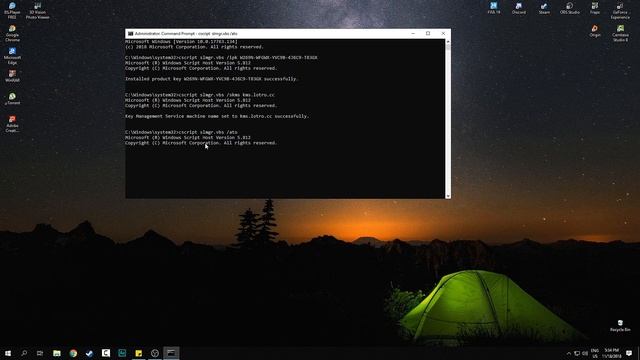Open the network status tray icon
Image resolution: width=640 pixels, height=360 pixels.
577,353
